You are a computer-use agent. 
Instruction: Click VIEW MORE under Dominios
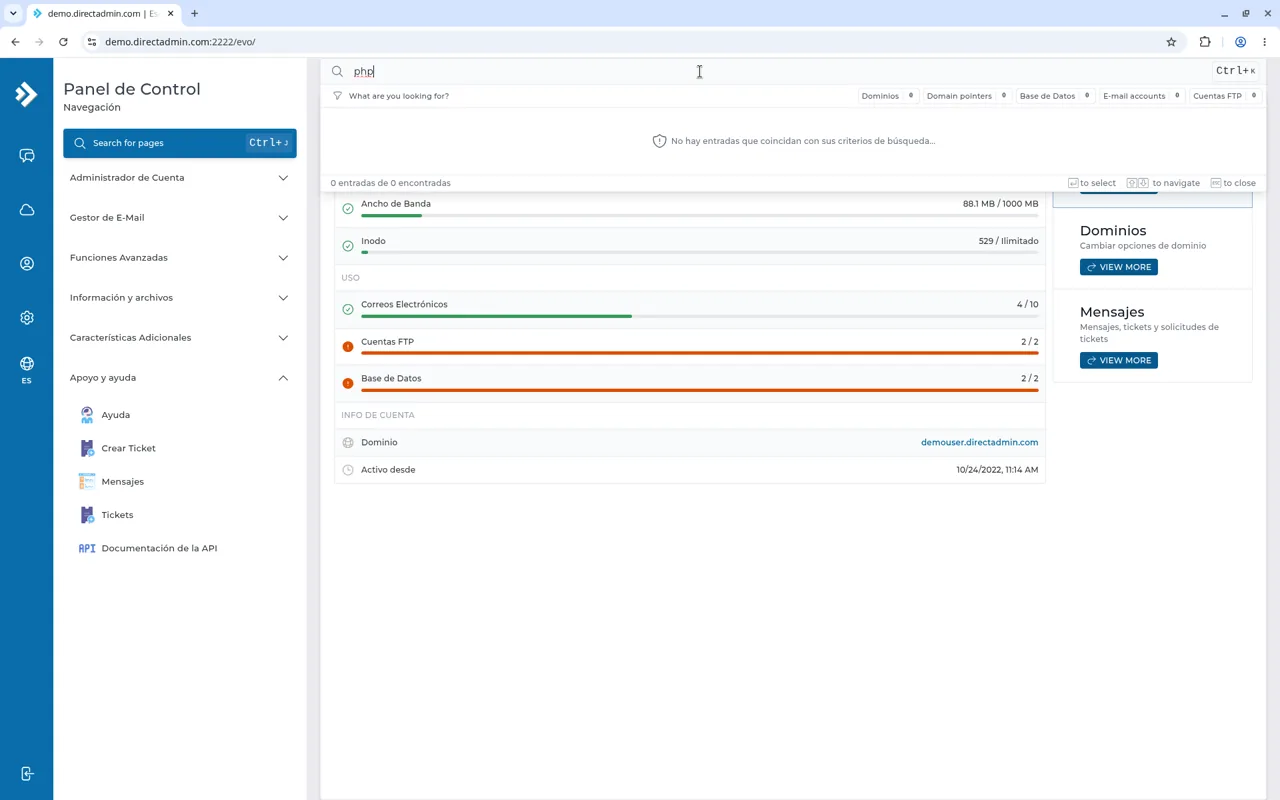[1119, 267]
